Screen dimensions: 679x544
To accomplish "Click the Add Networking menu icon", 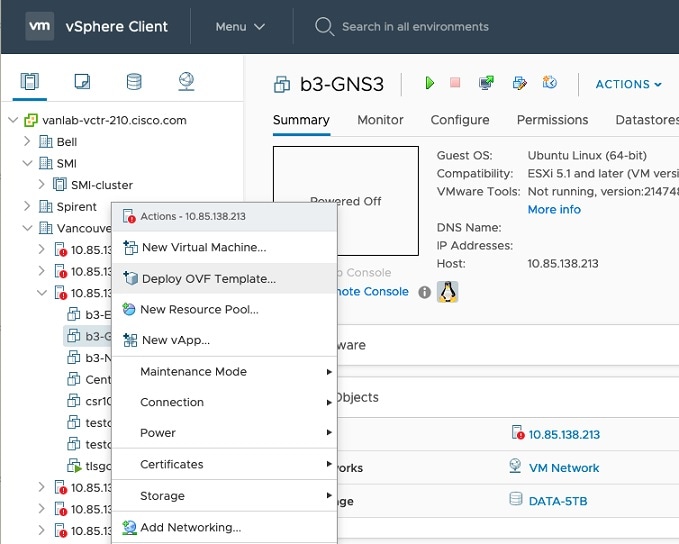I will [x=129, y=527].
